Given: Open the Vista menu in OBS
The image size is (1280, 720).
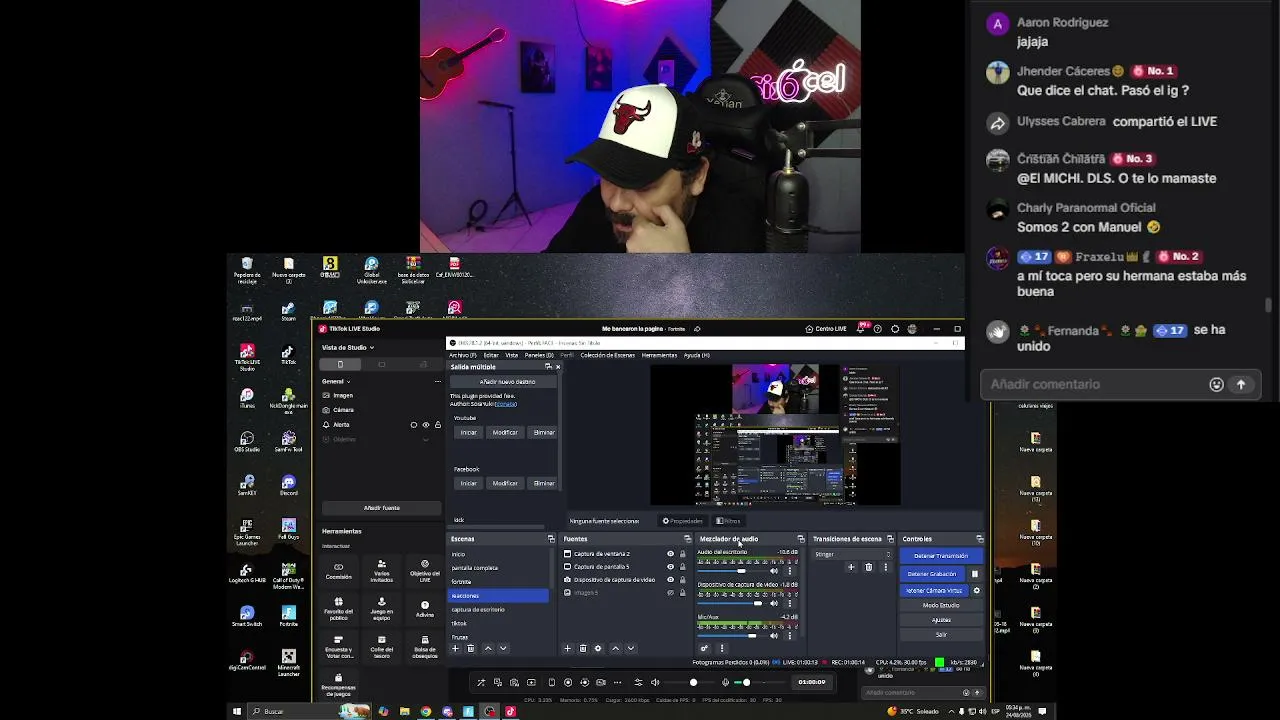Looking at the screenshot, I should coord(512,355).
